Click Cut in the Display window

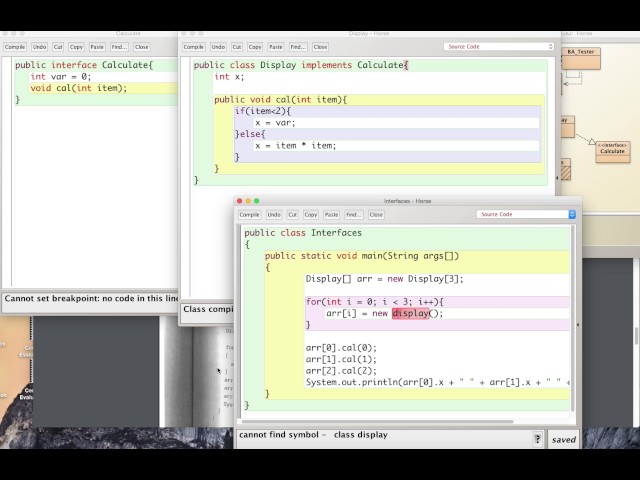(x=237, y=47)
